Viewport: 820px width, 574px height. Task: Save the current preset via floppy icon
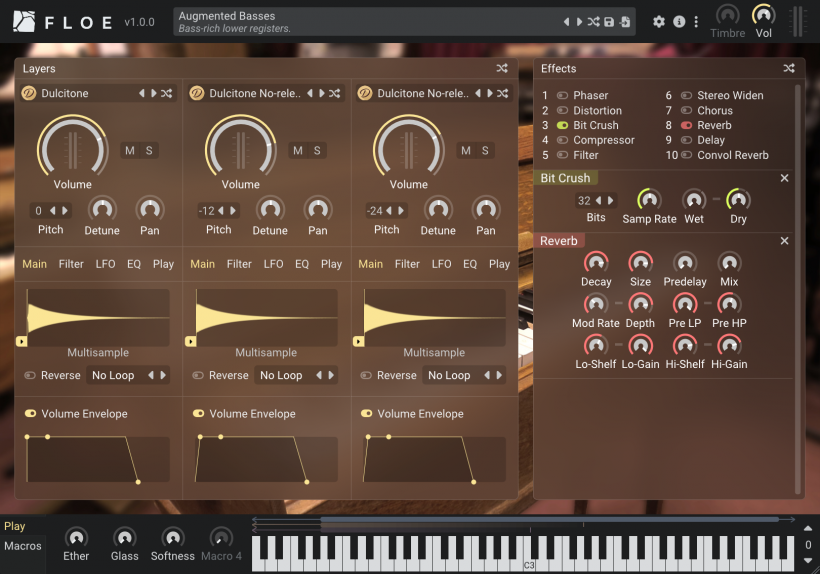coord(609,22)
